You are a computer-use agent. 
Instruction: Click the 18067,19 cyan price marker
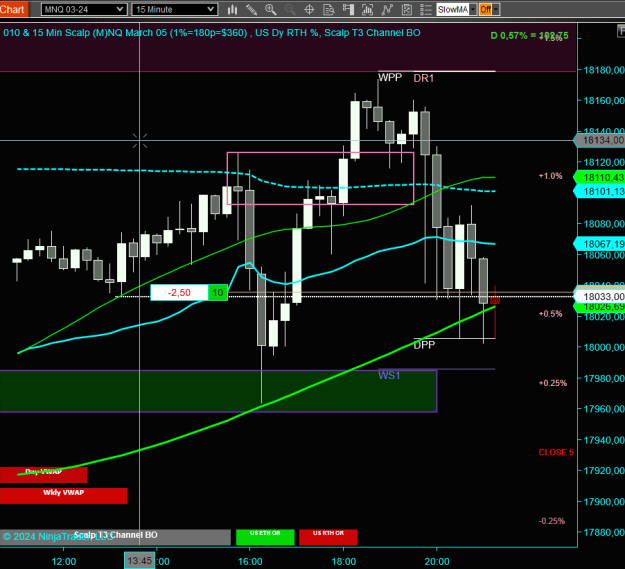599,243
